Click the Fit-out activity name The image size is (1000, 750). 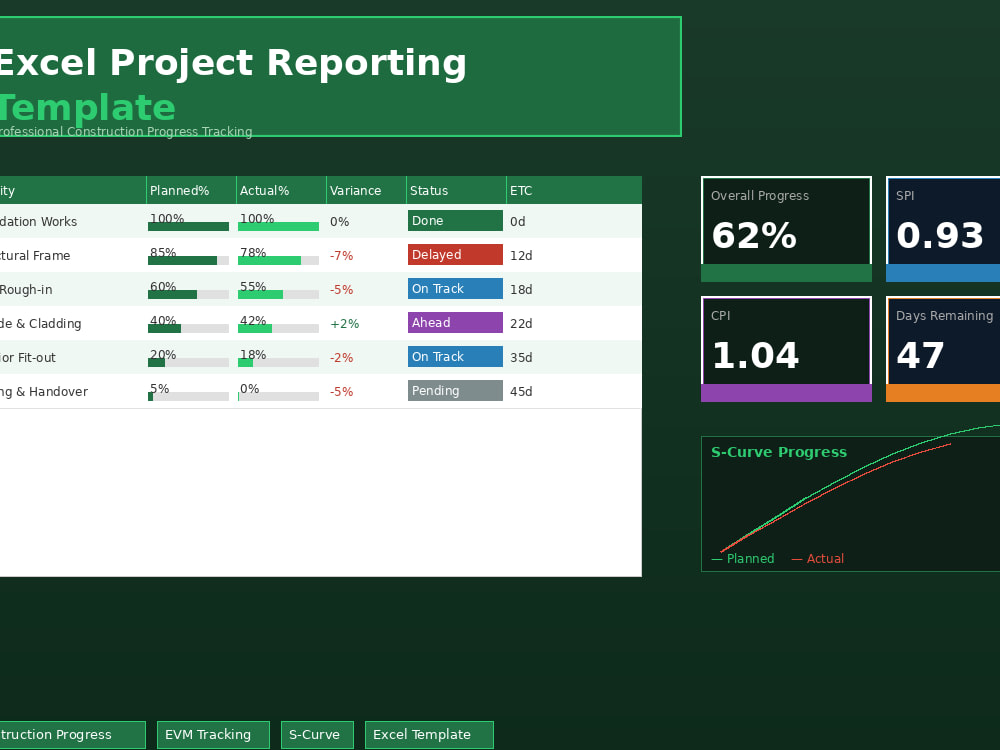[x=28, y=358]
